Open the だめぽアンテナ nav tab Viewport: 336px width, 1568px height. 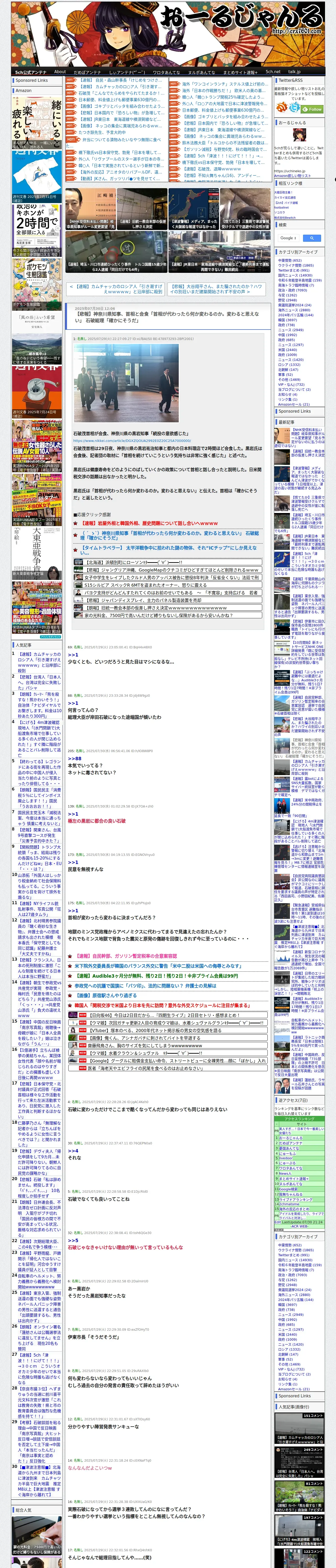point(87,72)
